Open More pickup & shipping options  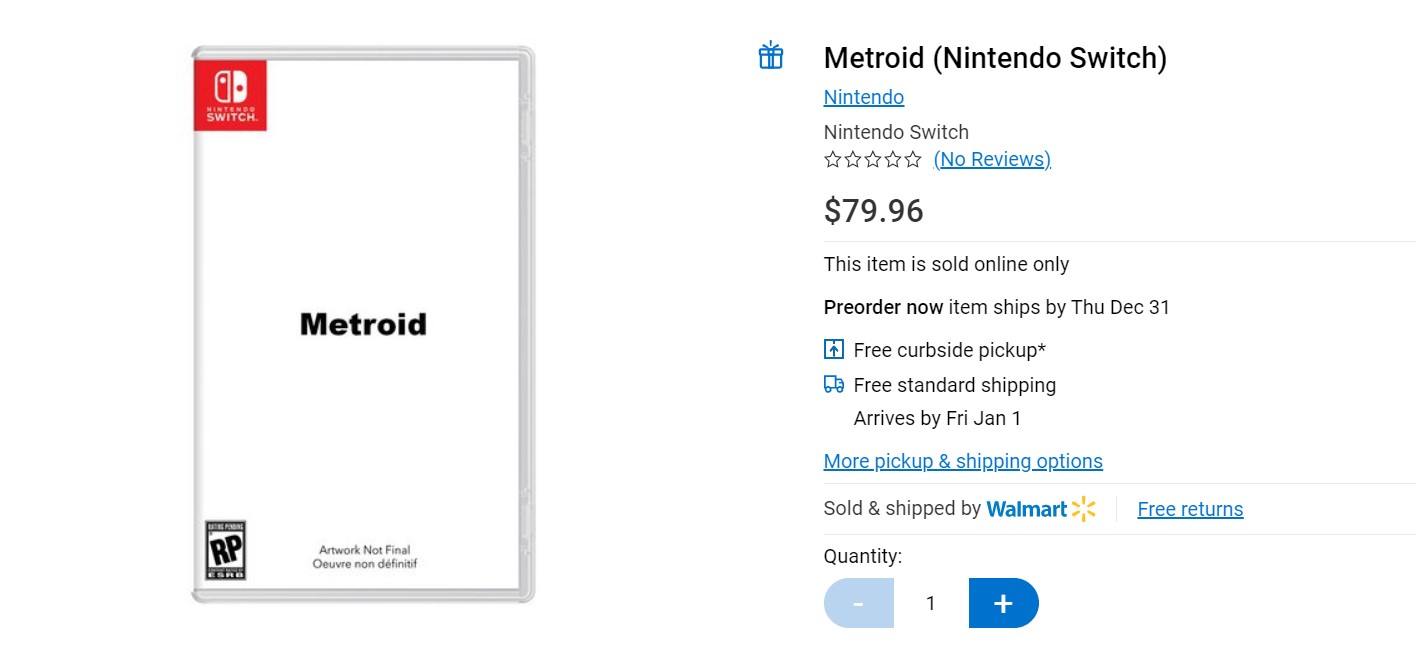[x=963, y=461]
